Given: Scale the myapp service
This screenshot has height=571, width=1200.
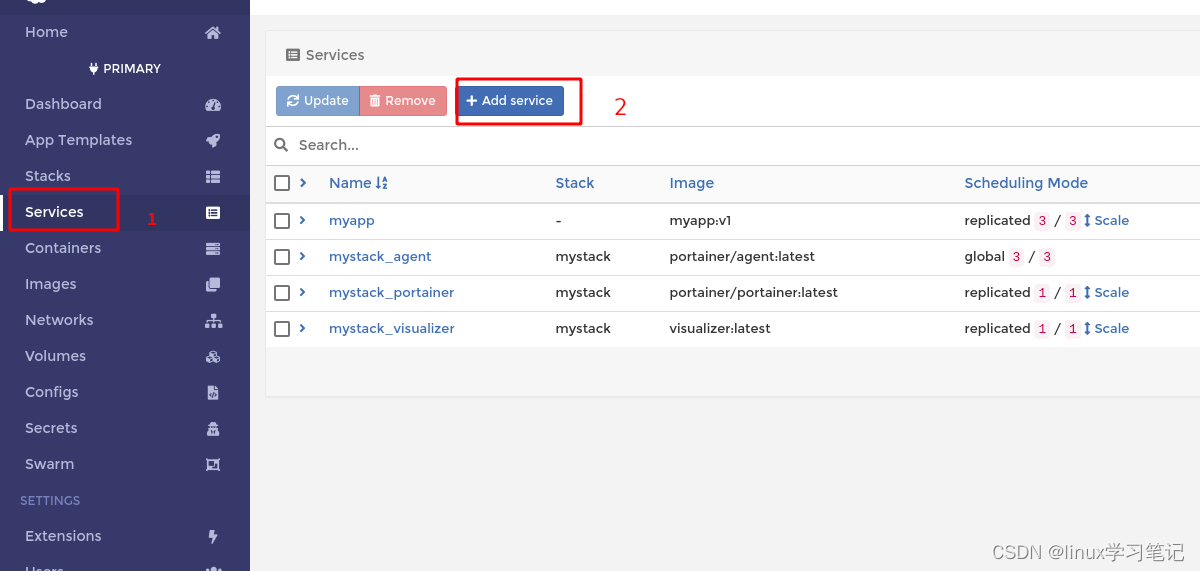Looking at the screenshot, I should tap(1106, 220).
